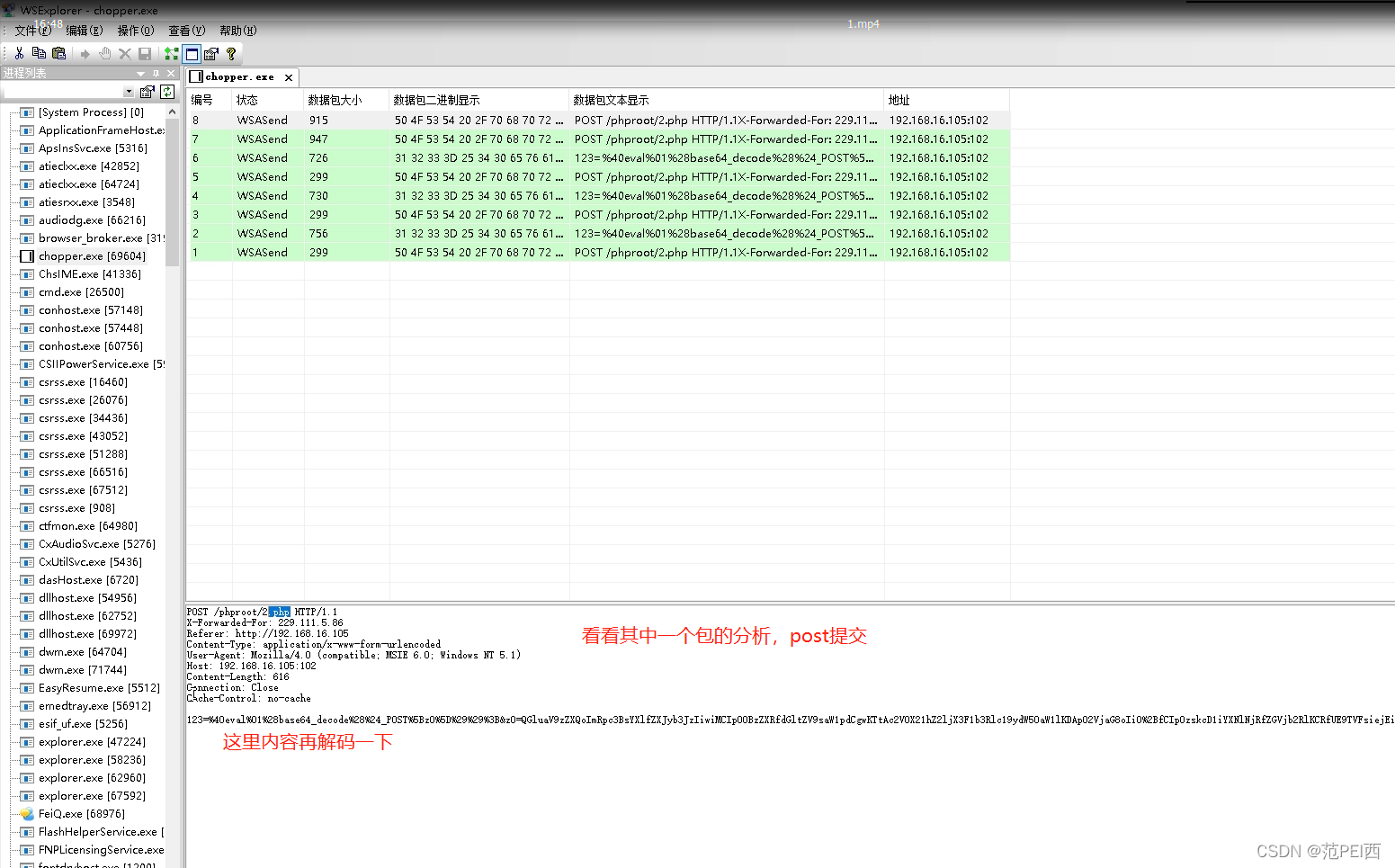This screenshot has width=1395, height=868.
Task: Select packet row number 3
Action: (598, 215)
